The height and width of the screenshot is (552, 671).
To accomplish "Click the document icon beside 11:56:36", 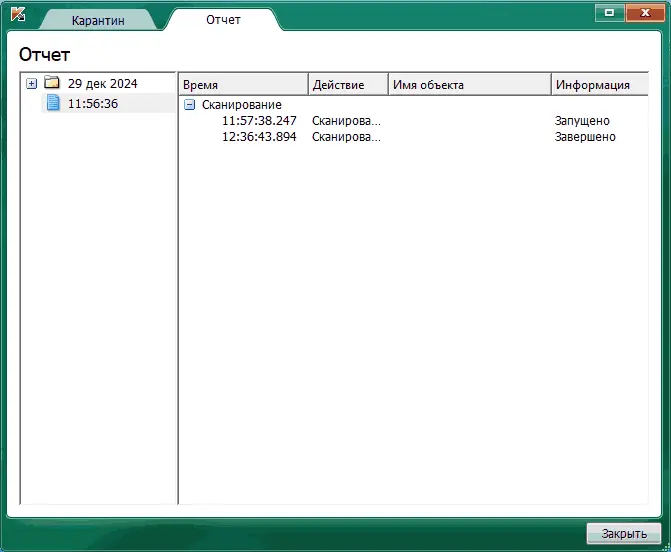I will pos(53,103).
